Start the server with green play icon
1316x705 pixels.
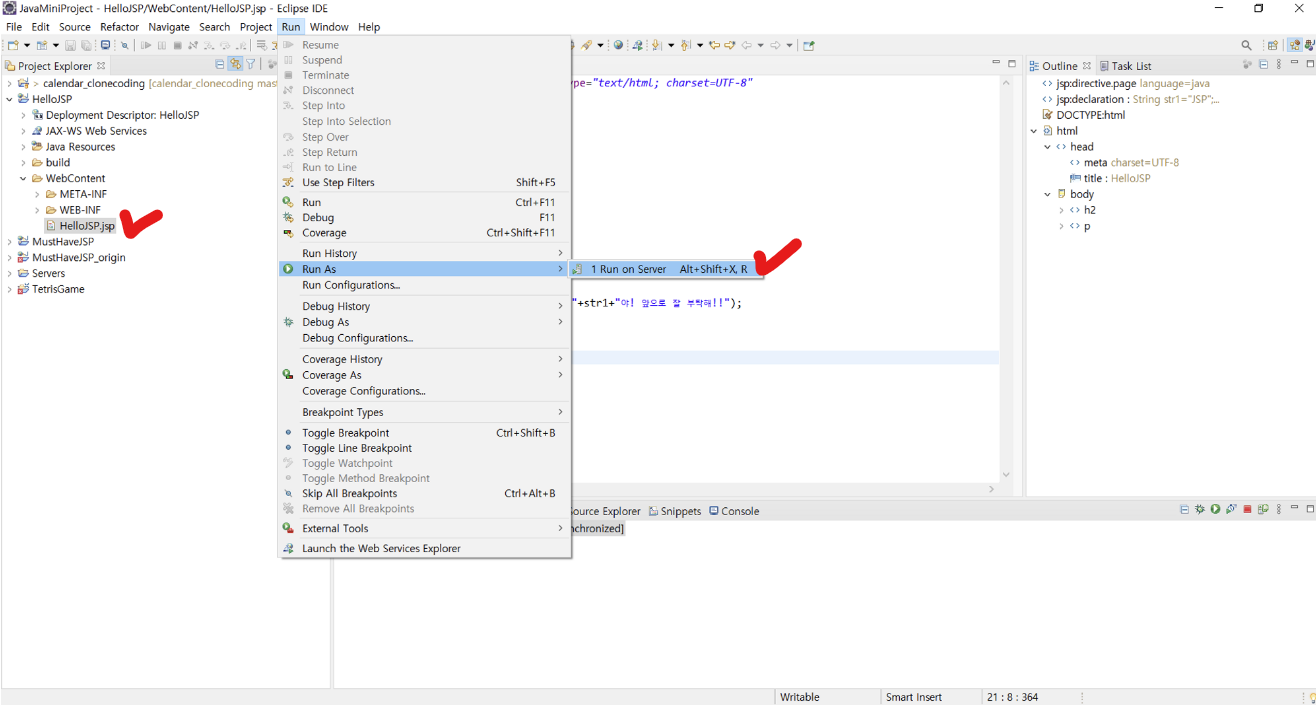click(1215, 509)
